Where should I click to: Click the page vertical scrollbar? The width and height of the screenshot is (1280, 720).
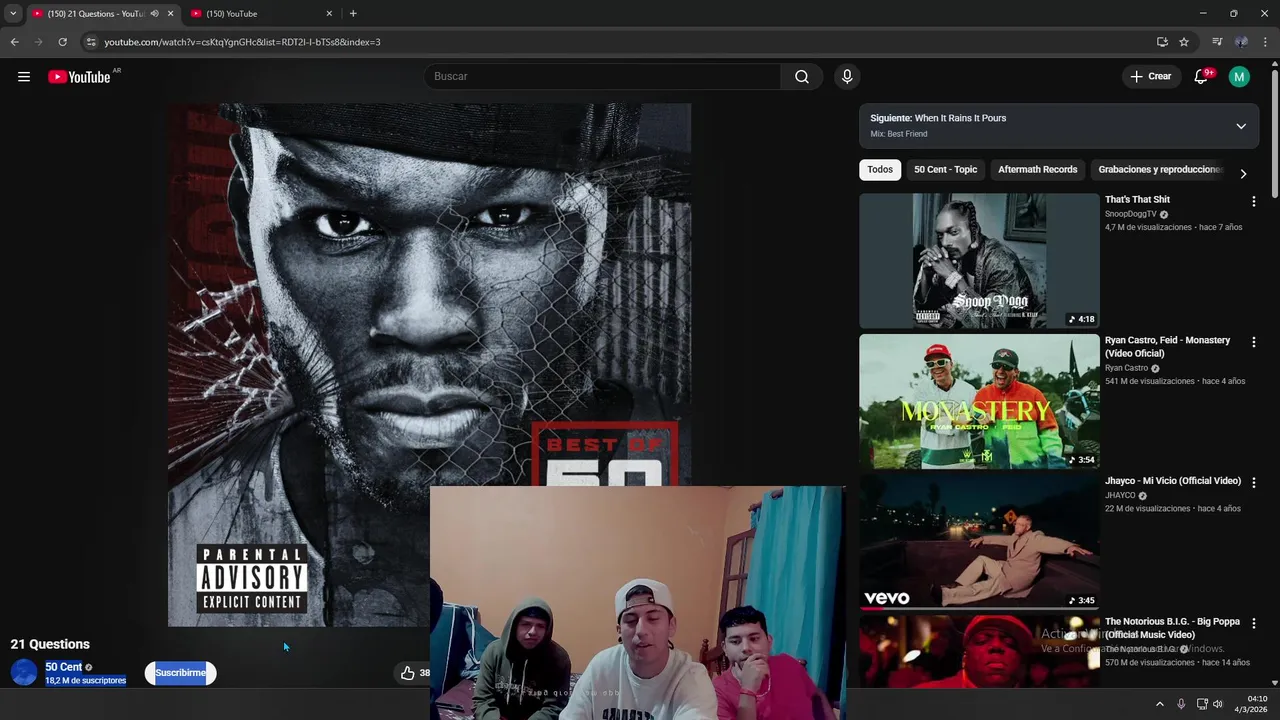click(1275, 135)
